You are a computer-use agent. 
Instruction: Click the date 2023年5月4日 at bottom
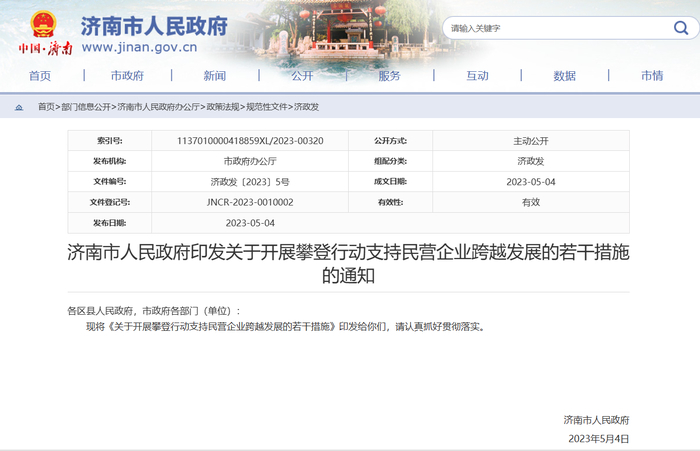[x=598, y=438]
